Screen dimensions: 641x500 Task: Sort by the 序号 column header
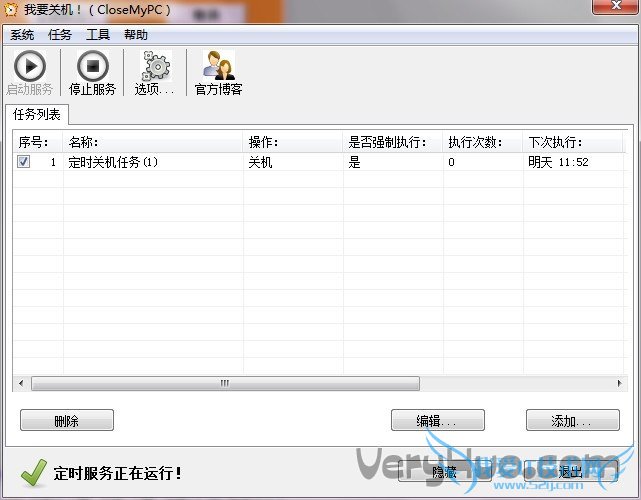pyautogui.click(x=38, y=142)
